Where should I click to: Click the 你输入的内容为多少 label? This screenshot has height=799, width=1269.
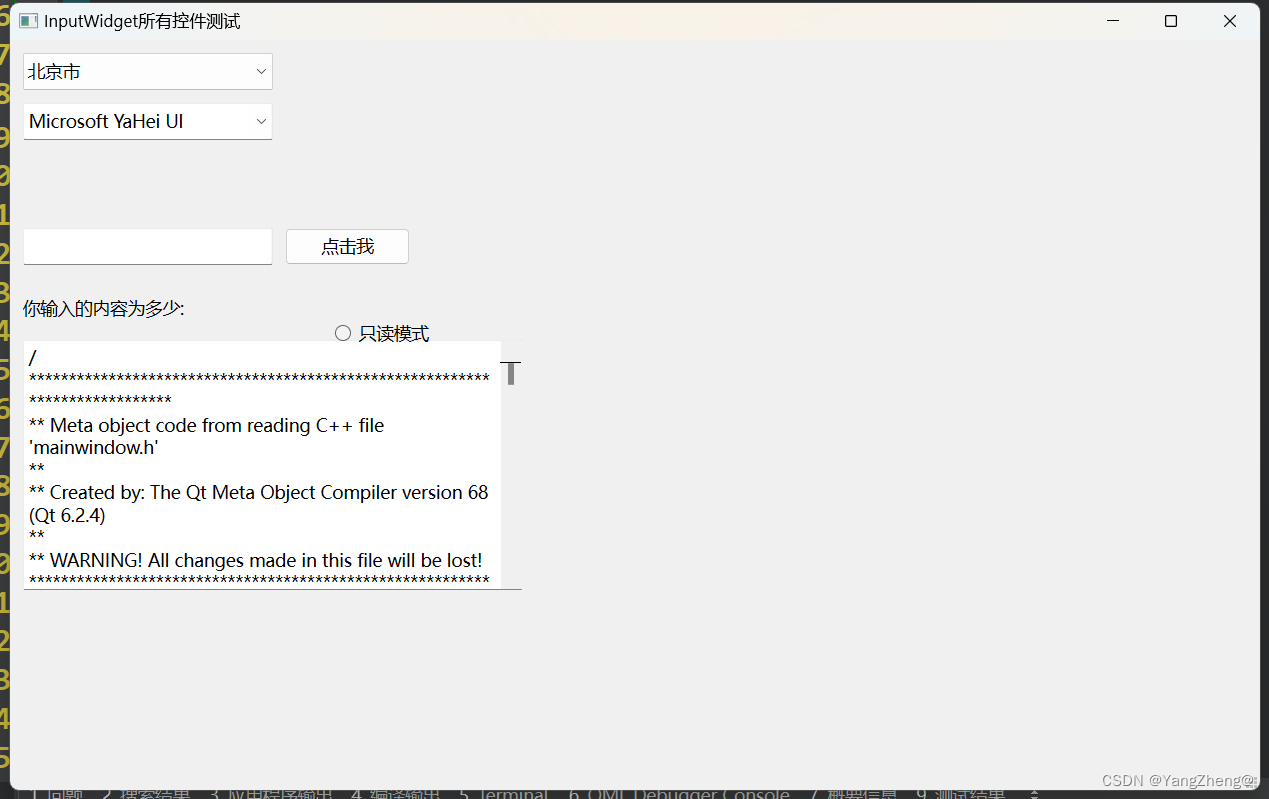(x=103, y=308)
